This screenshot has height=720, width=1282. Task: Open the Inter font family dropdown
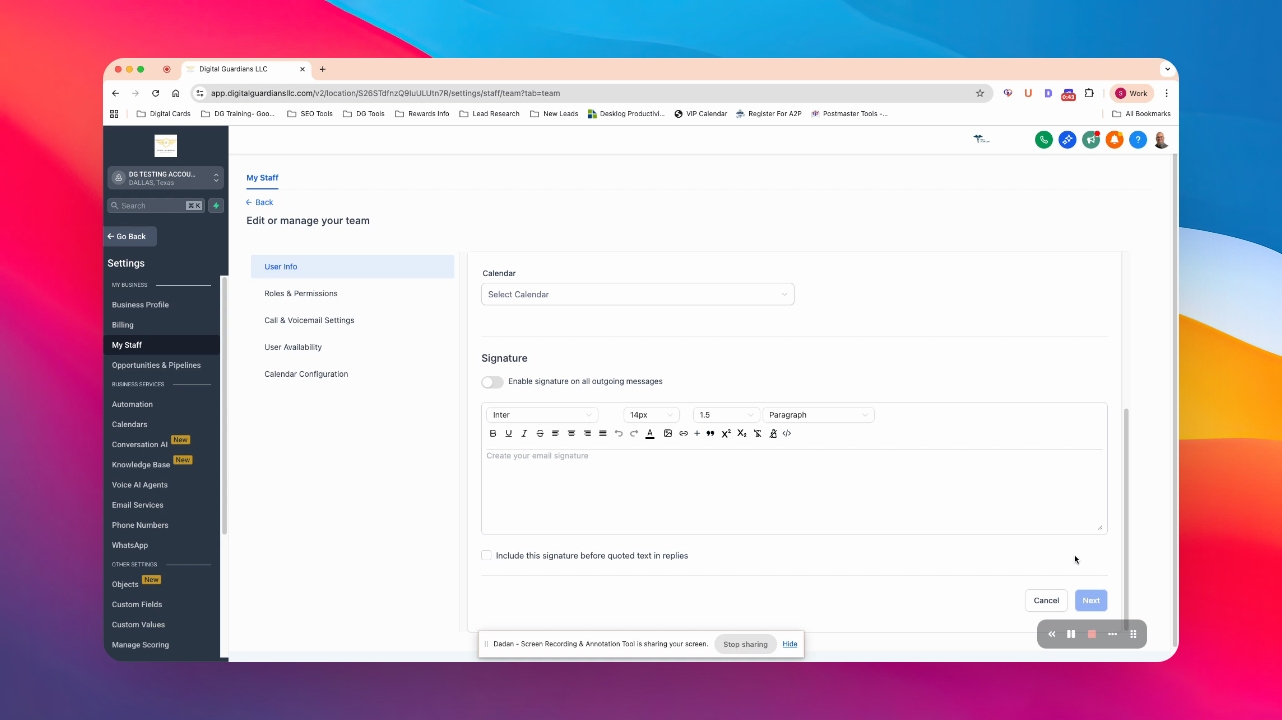pyautogui.click(x=542, y=415)
